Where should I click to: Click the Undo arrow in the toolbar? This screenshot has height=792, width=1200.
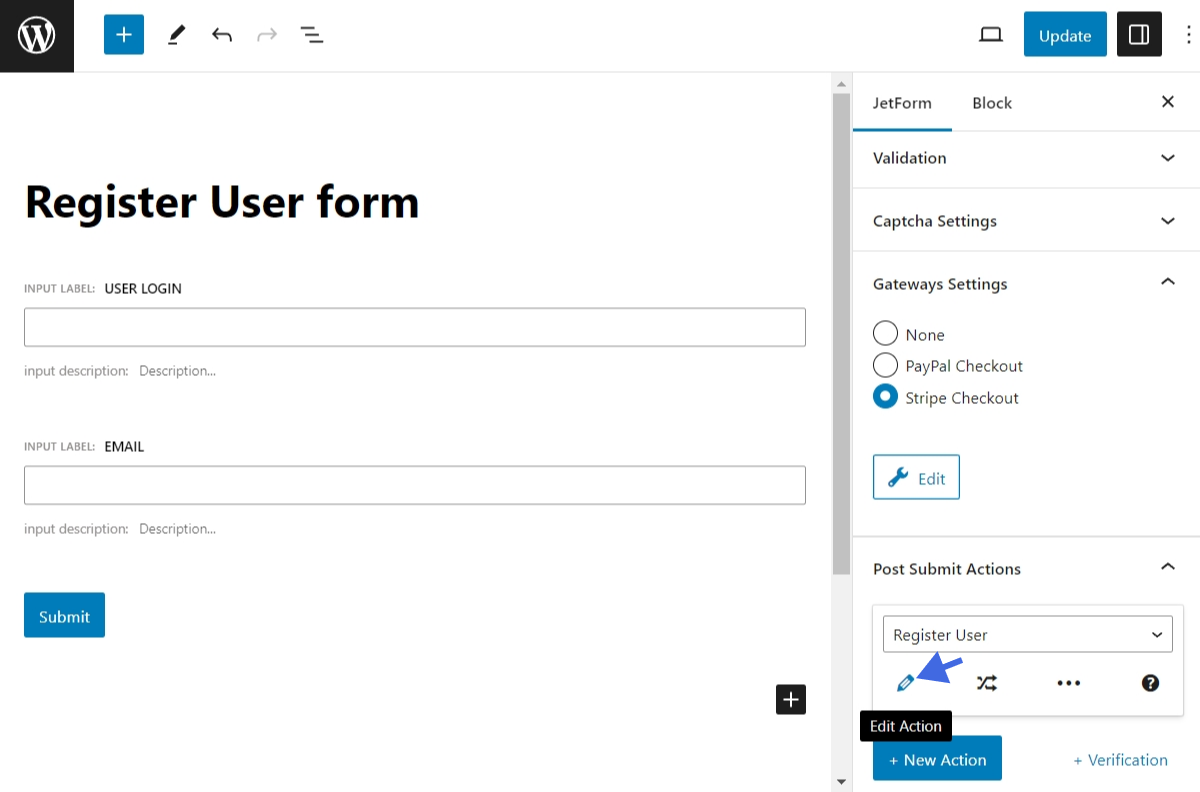point(221,34)
